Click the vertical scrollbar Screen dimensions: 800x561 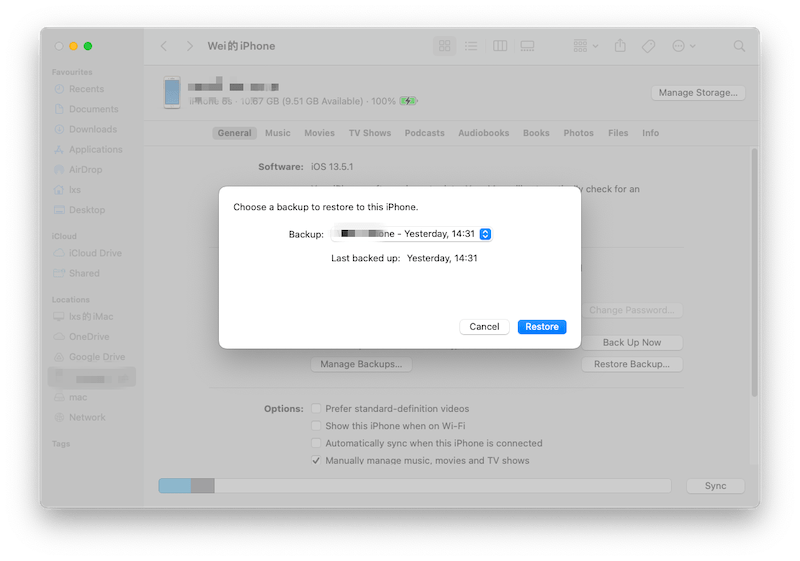754,273
